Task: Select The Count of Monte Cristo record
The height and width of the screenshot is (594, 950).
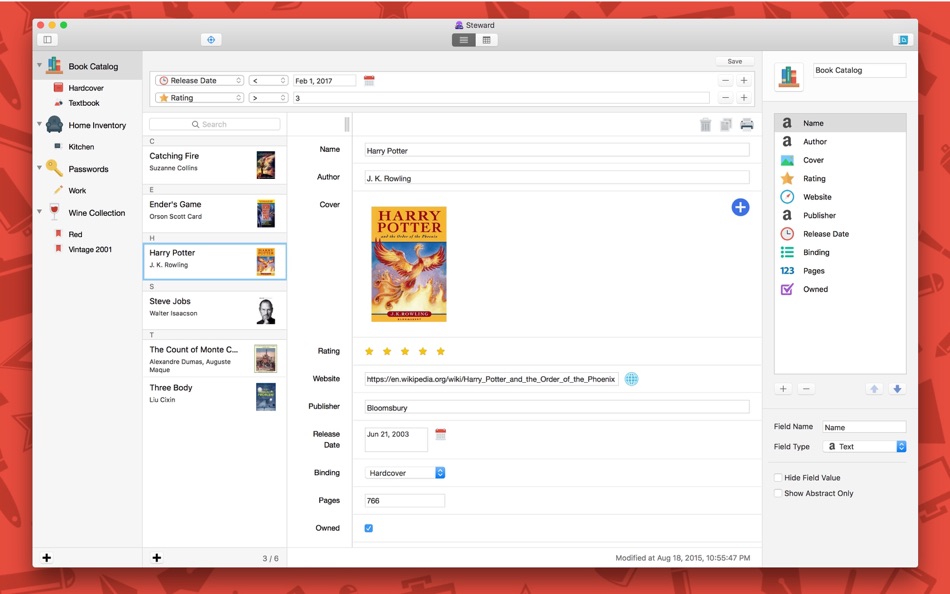Action: point(214,359)
